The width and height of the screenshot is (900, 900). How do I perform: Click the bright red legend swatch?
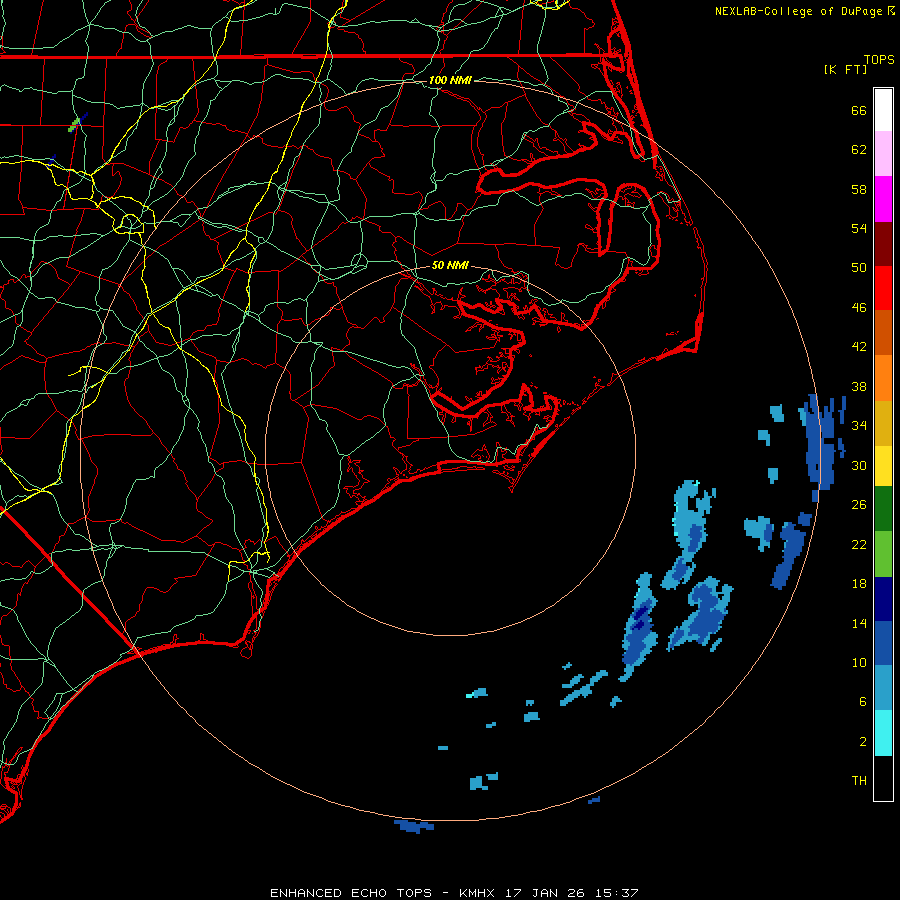(x=883, y=288)
